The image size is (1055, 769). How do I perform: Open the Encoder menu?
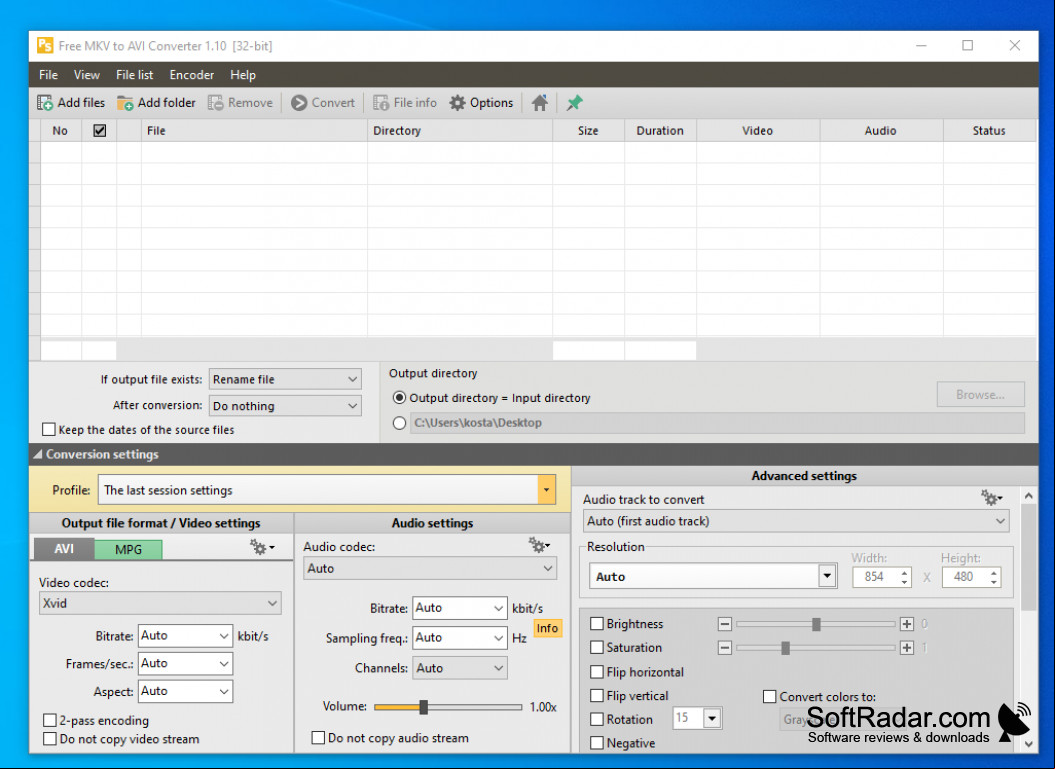pos(192,75)
